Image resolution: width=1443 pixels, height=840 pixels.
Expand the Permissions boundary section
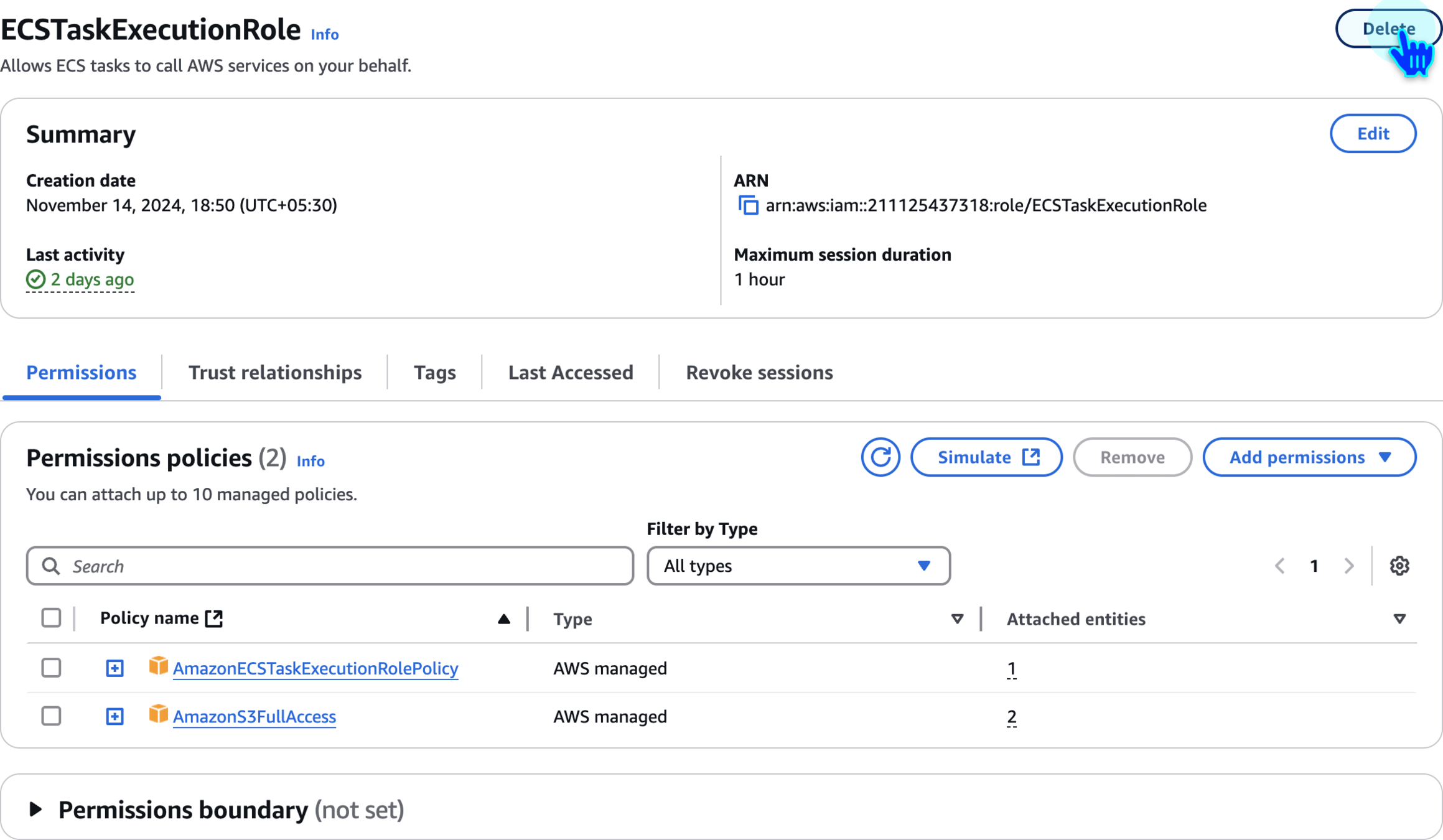(36, 810)
